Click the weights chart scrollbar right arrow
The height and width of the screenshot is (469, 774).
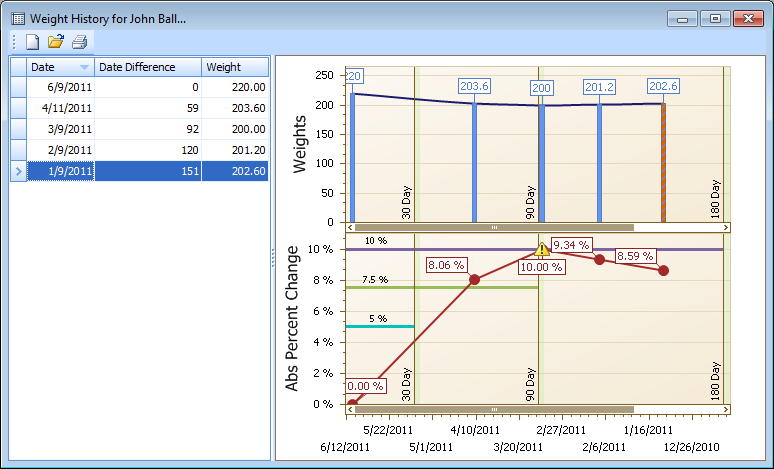tap(726, 228)
